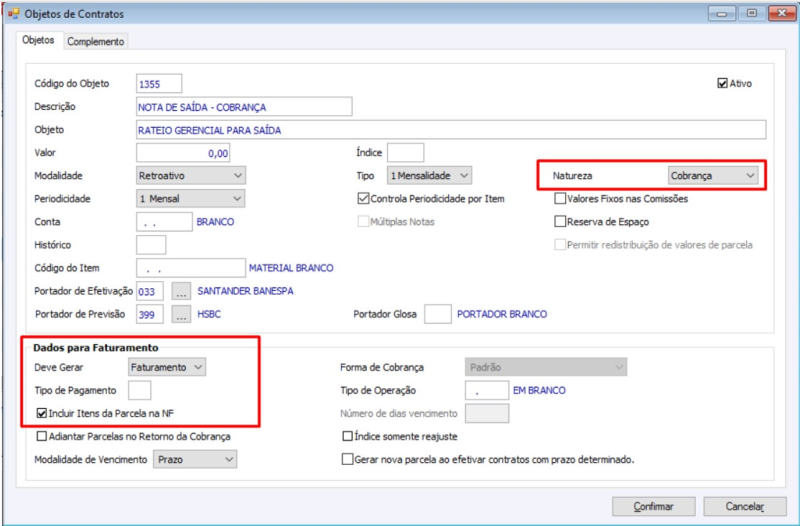Click the Objeto text field

tap(451, 130)
